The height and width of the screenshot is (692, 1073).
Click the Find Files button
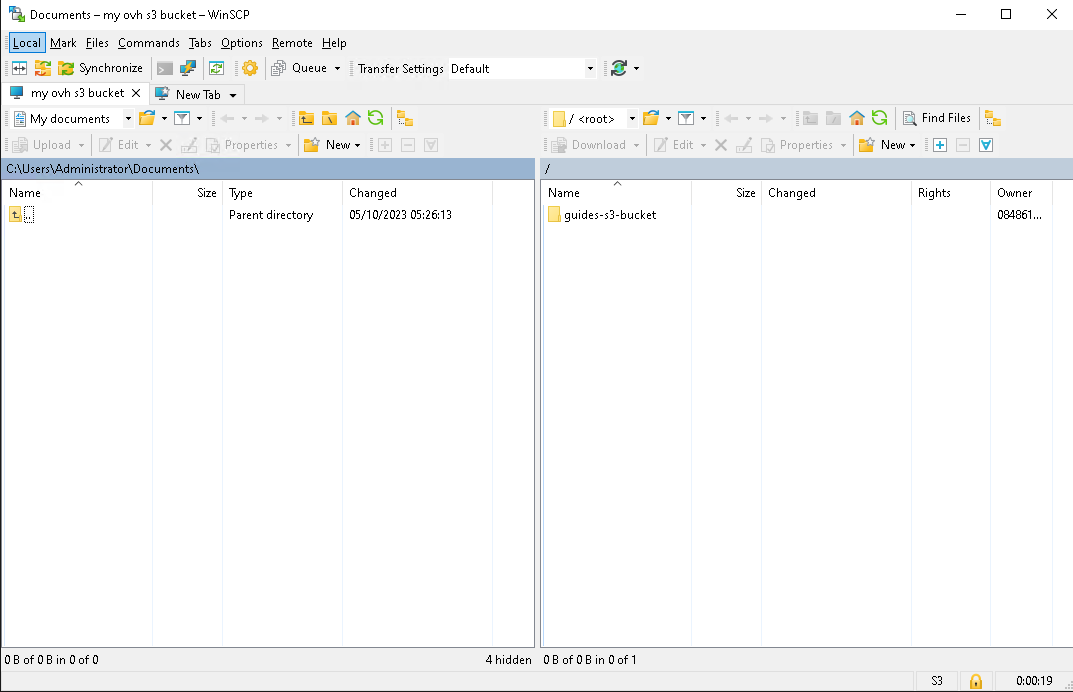pyautogui.click(x=937, y=118)
